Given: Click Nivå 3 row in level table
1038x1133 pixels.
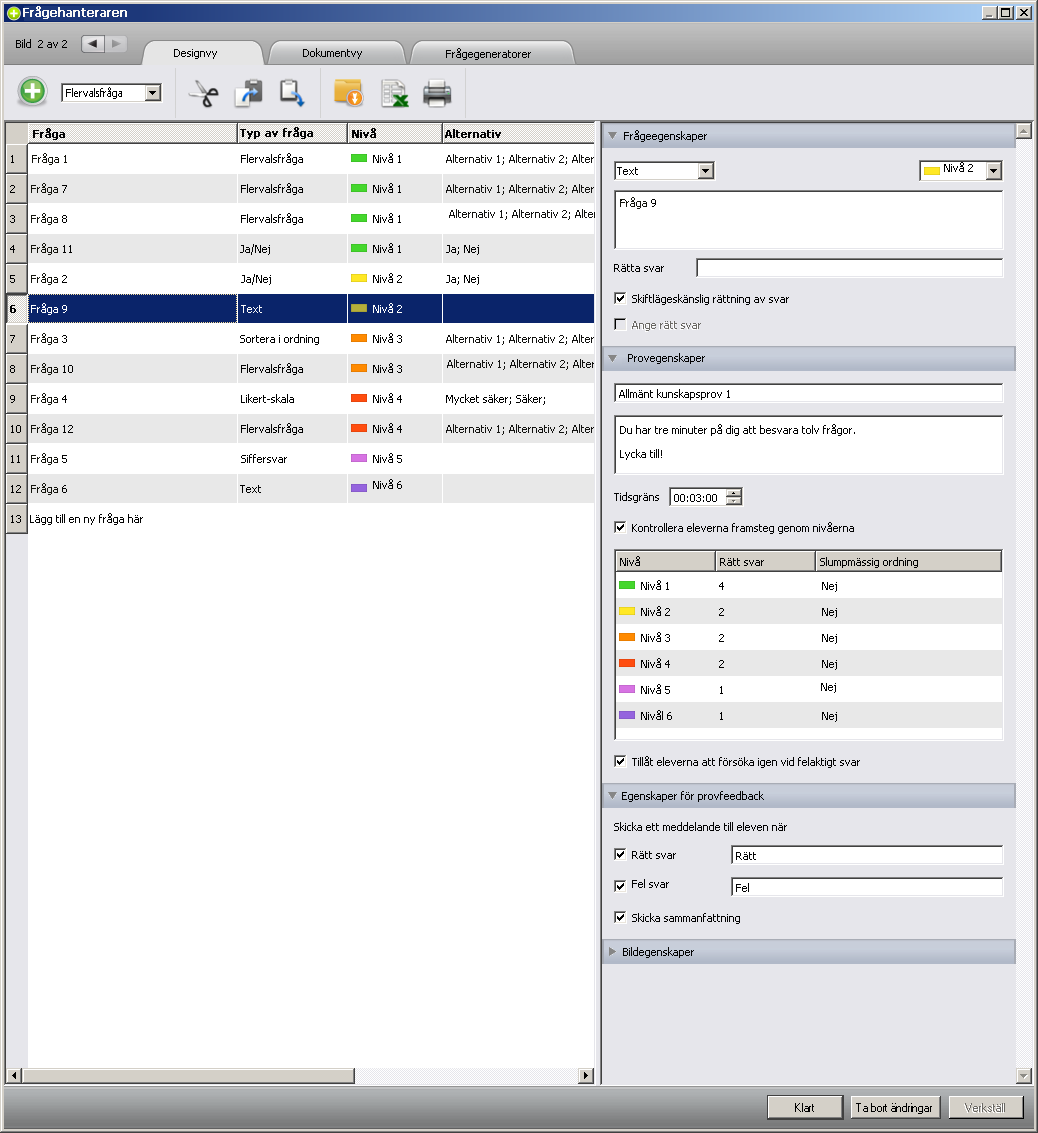Looking at the screenshot, I should coord(808,638).
